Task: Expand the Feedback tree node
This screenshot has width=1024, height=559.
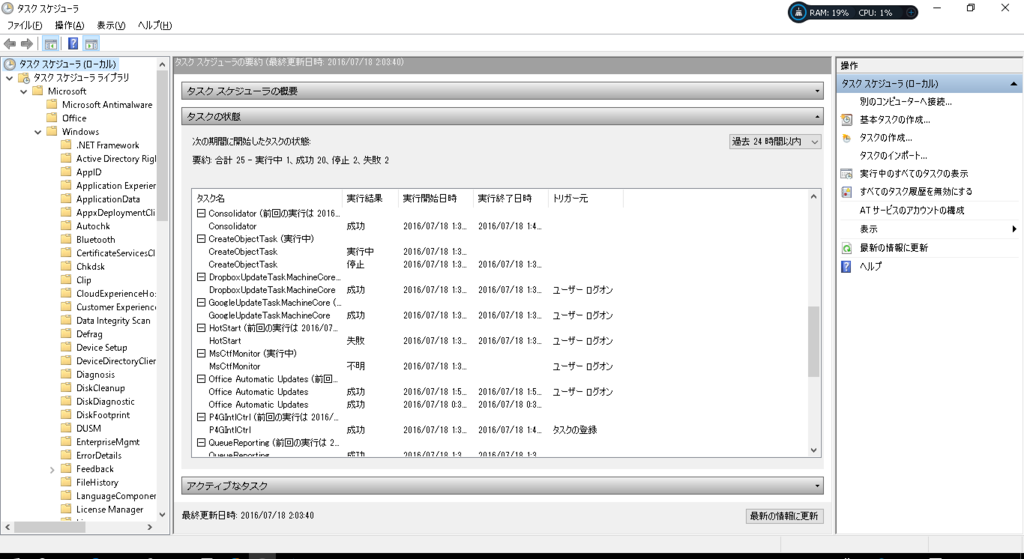Action: [52, 470]
